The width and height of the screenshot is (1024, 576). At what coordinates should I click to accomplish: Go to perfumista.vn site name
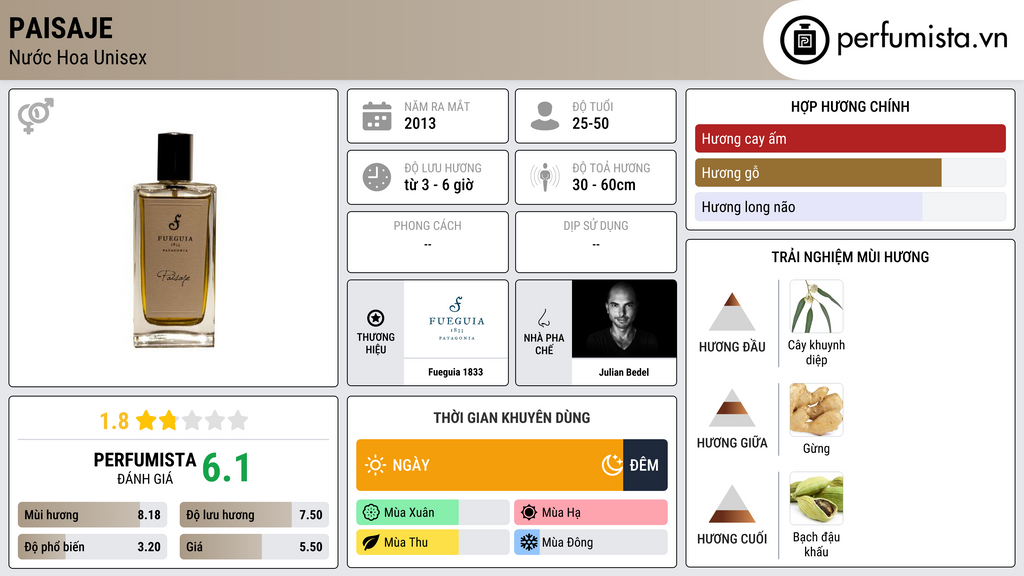pos(922,38)
